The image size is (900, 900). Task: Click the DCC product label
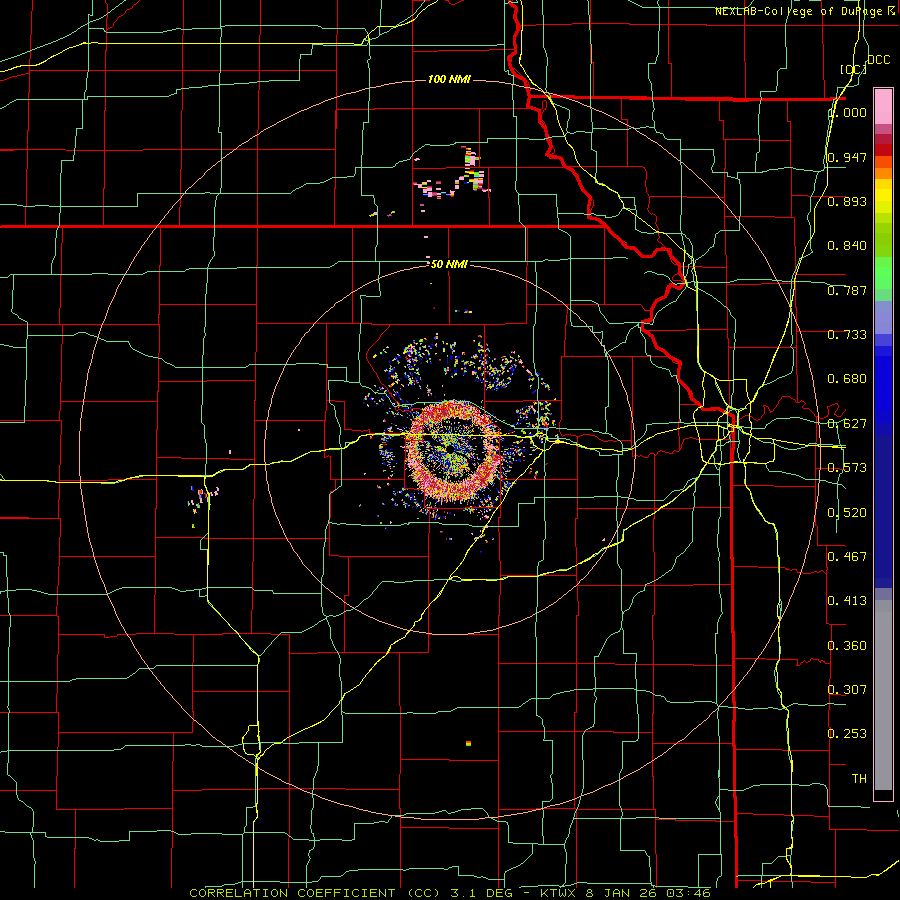878,59
